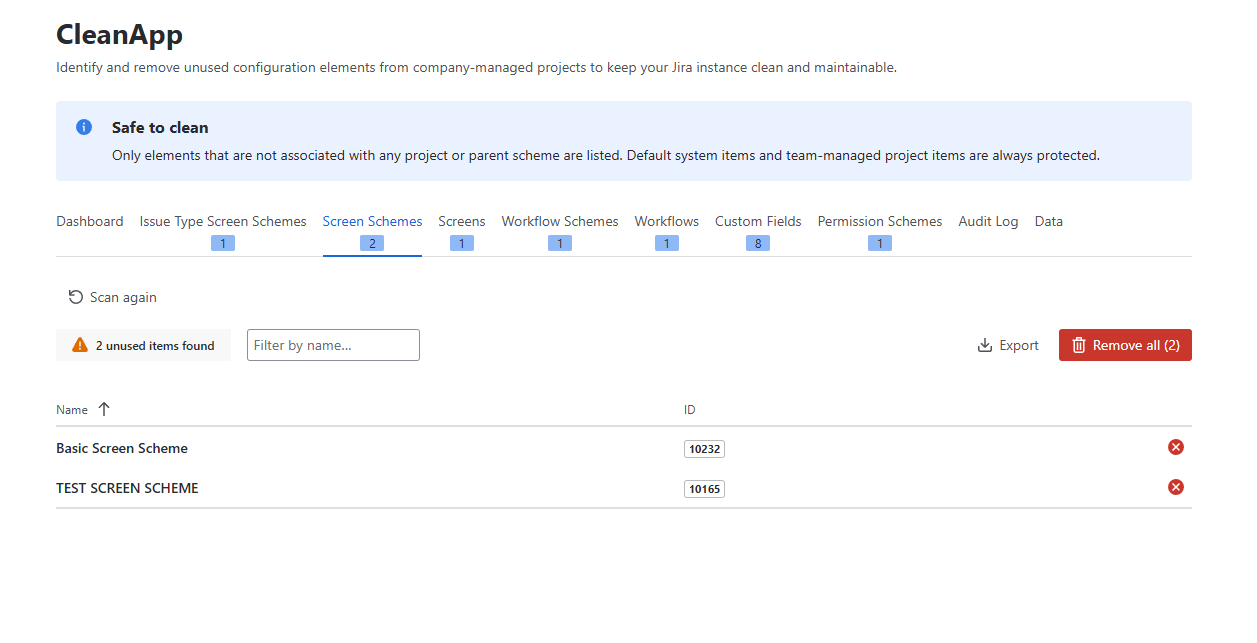Select the Data tab

click(x=1048, y=221)
